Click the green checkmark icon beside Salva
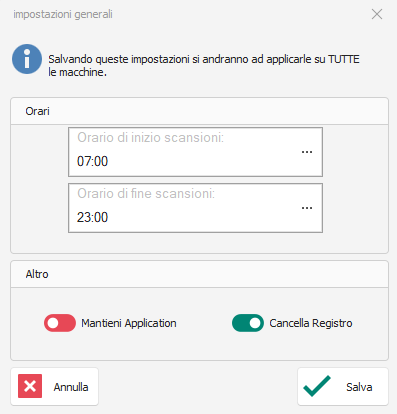 click(317, 386)
